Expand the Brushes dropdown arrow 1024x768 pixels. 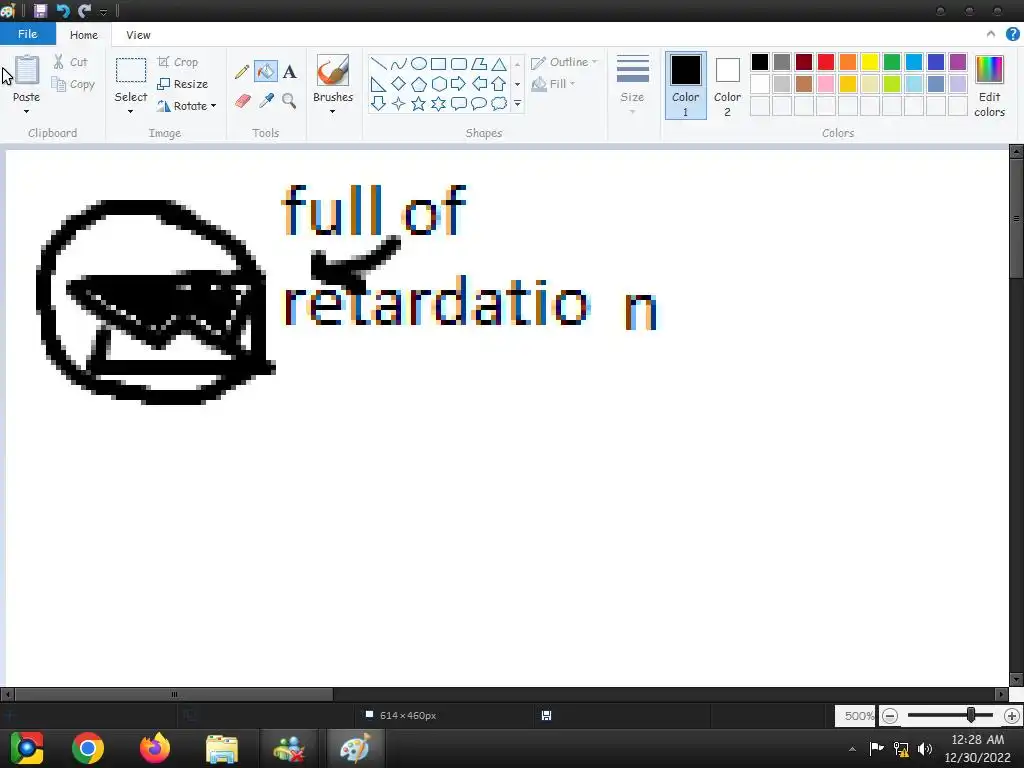point(333,112)
